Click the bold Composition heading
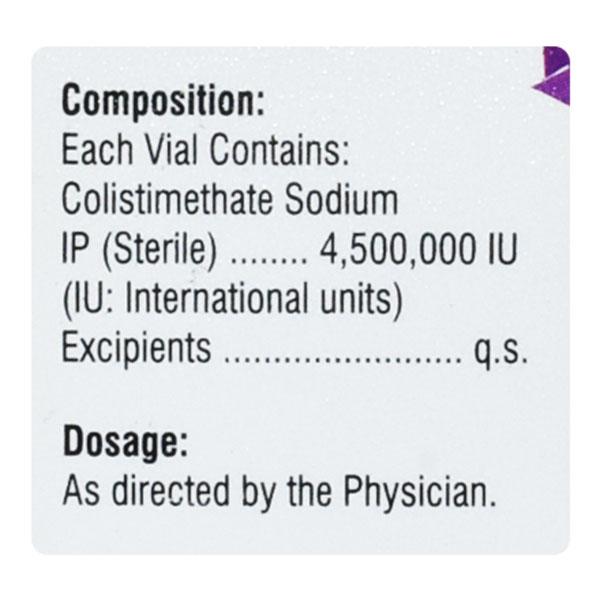This screenshot has height=600, width=600. pyautogui.click(x=164, y=102)
